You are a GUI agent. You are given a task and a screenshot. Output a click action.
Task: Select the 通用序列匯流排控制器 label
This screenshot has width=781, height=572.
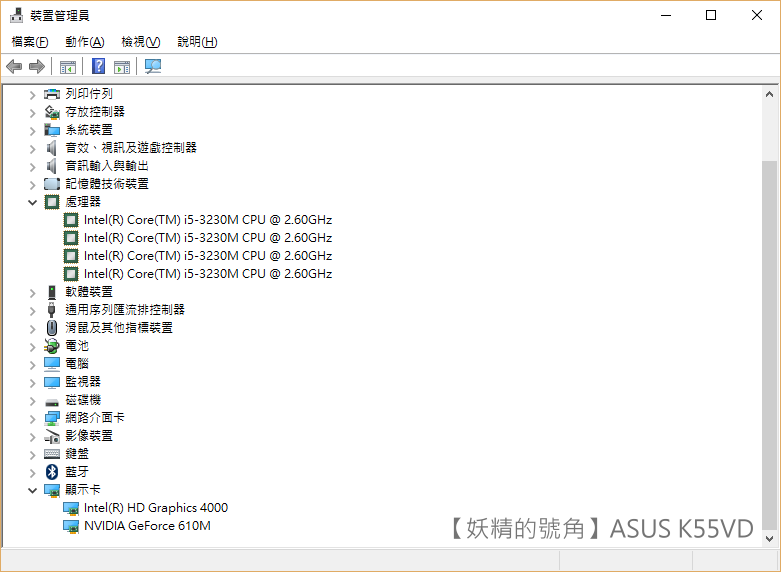(125, 310)
